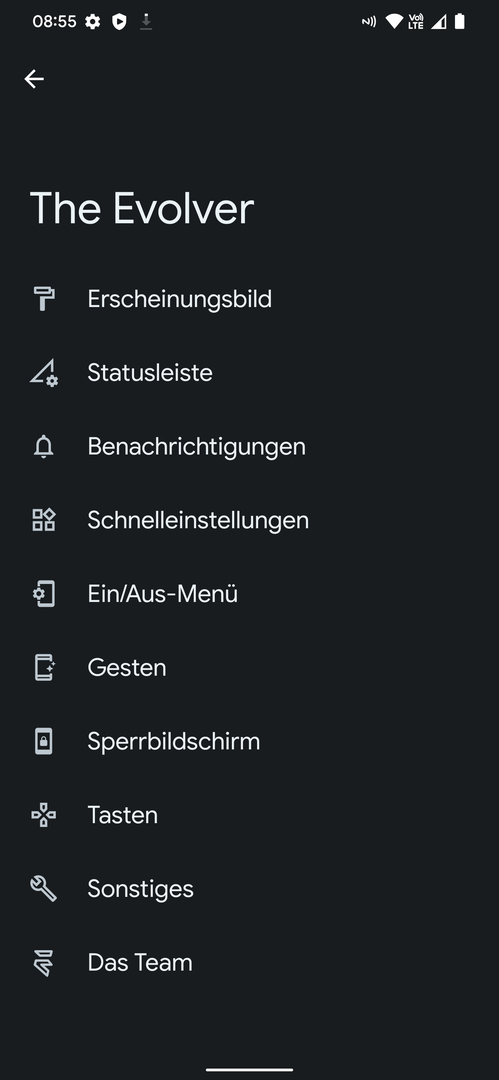Open Benachrichtigungen settings
Screen dimensions: 499x1080
click(x=250, y=447)
